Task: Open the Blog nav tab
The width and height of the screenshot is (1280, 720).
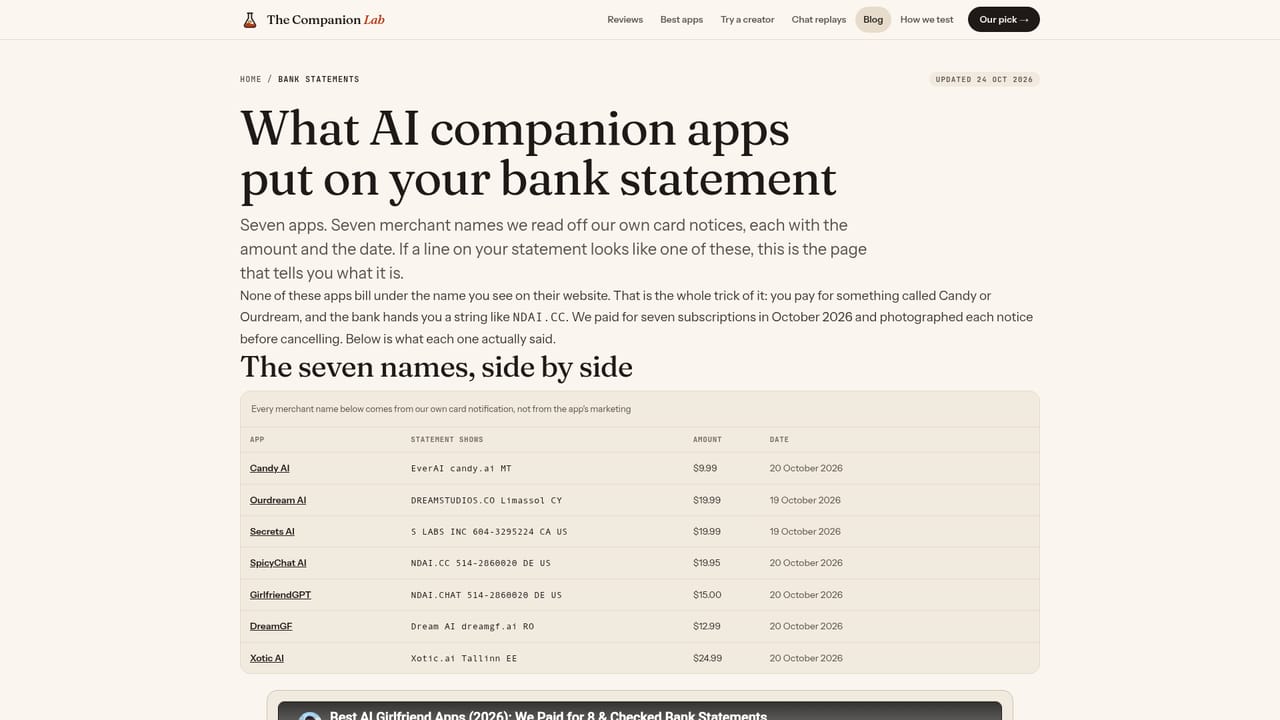Action: (873, 19)
